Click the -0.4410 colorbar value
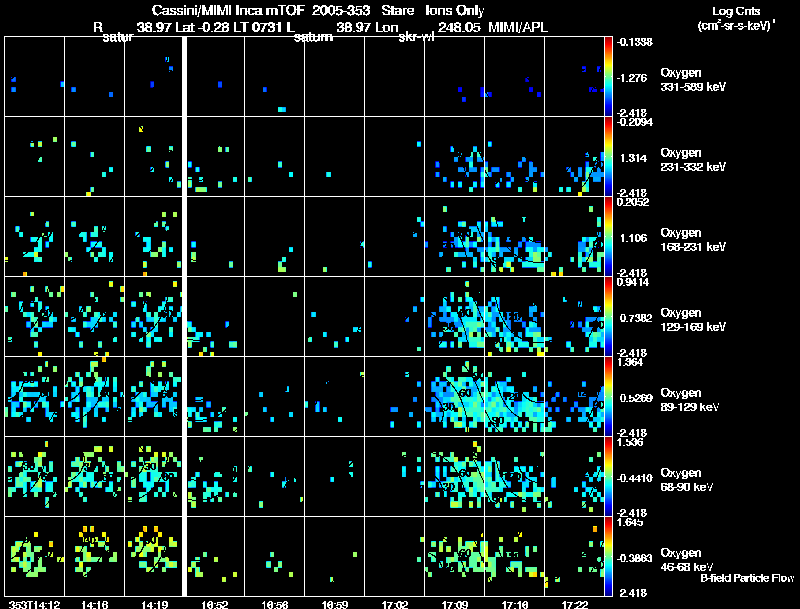This screenshot has width=800, height=609. 634,478
